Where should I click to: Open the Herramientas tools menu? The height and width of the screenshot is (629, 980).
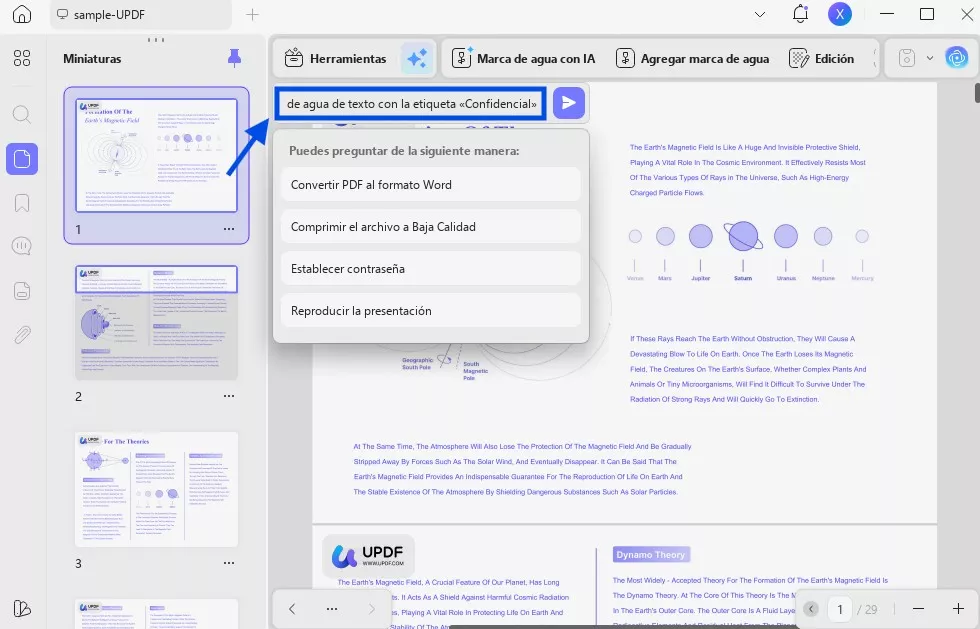click(x=336, y=58)
